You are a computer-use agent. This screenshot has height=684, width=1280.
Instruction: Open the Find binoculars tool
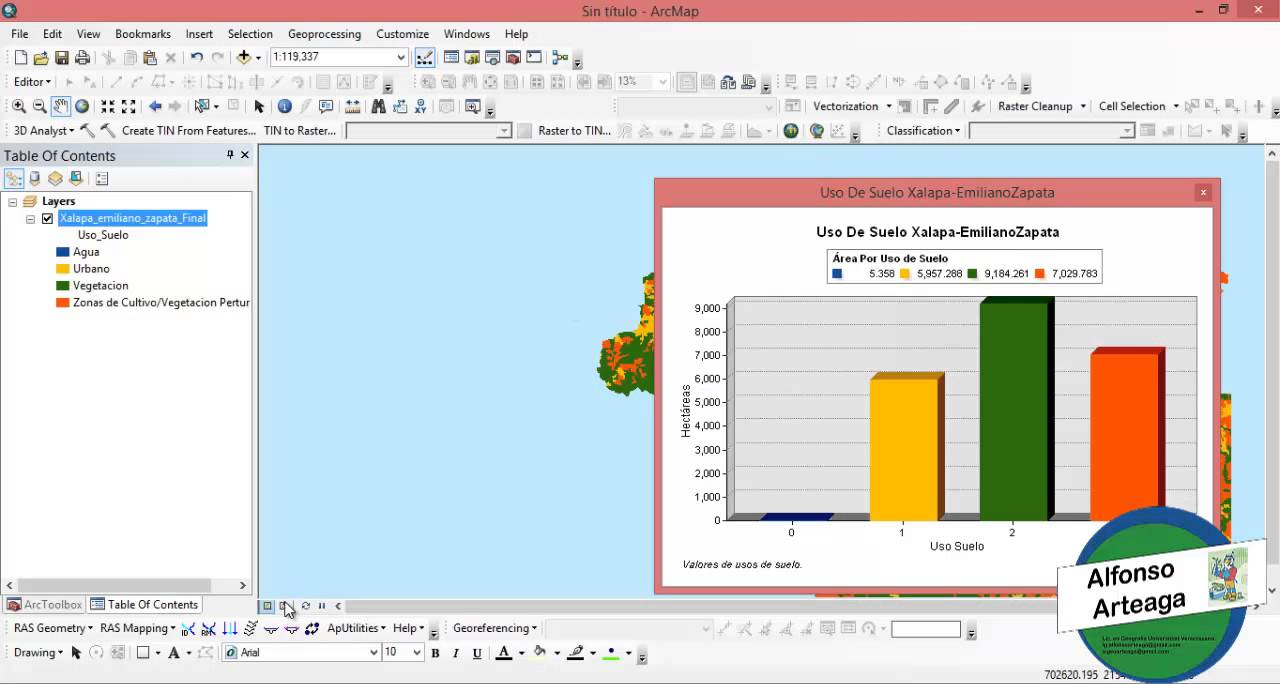point(378,106)
